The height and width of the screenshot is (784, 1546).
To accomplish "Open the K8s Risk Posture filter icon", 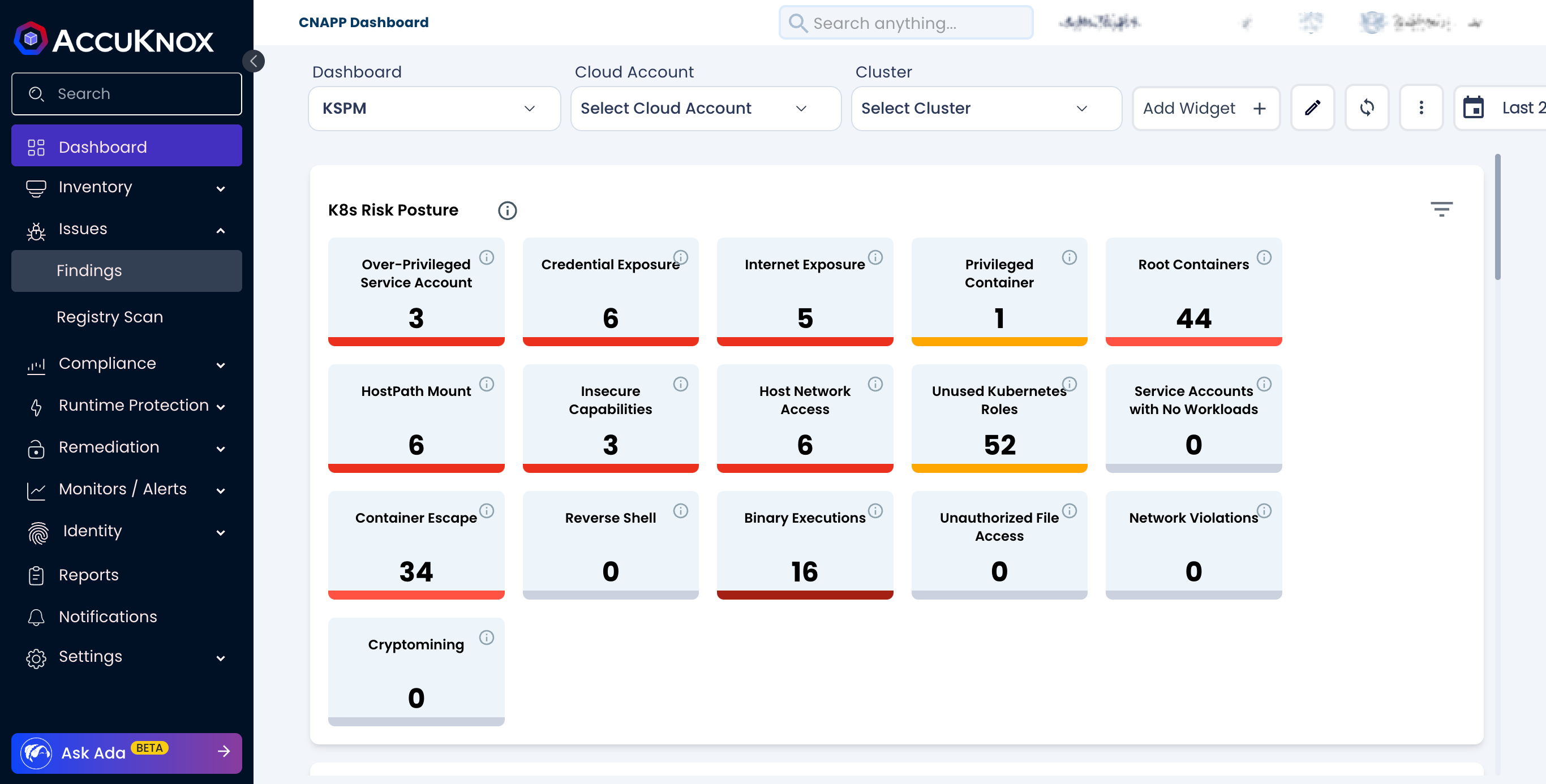I will click(x=1441, y=209).
